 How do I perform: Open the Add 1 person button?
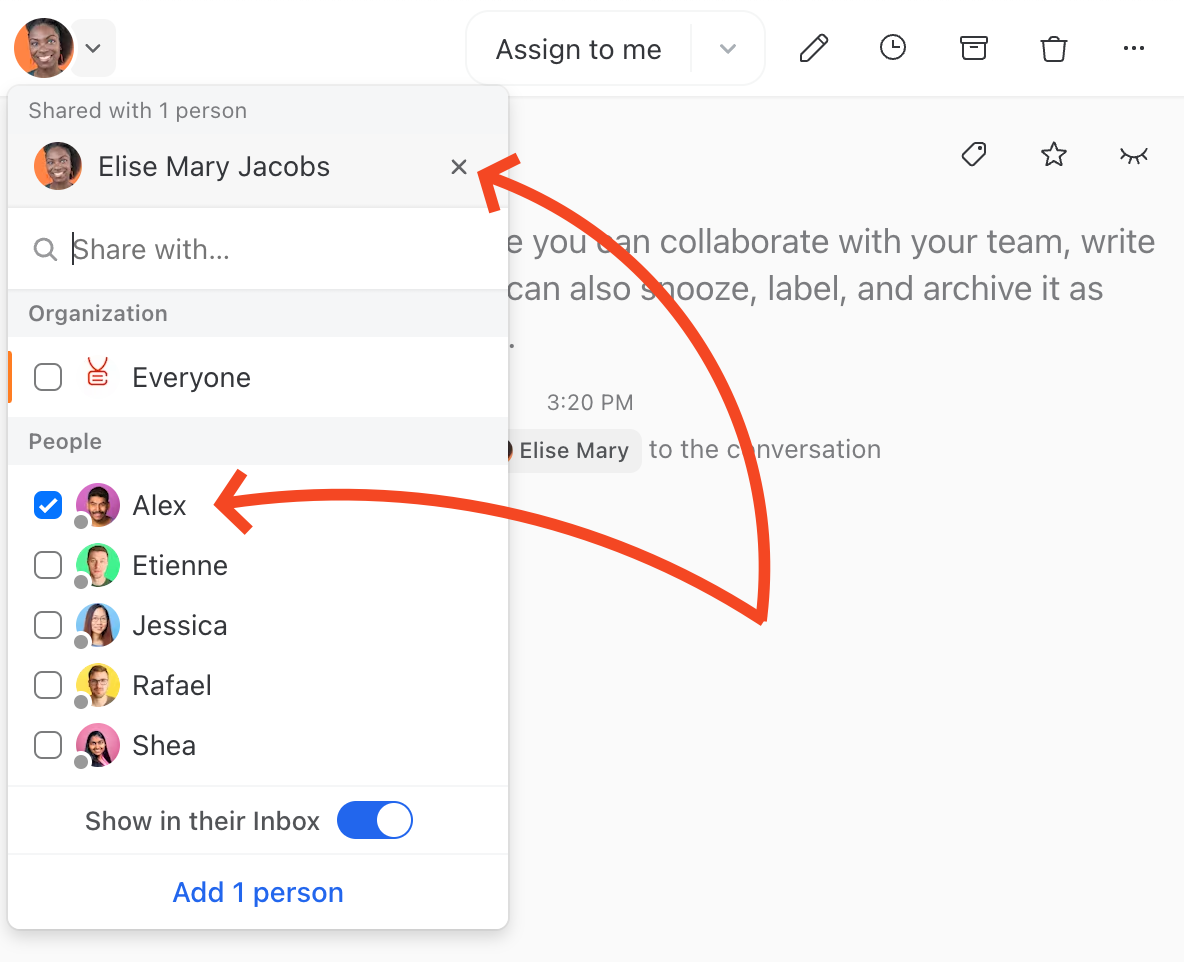(x=257, y=892)
